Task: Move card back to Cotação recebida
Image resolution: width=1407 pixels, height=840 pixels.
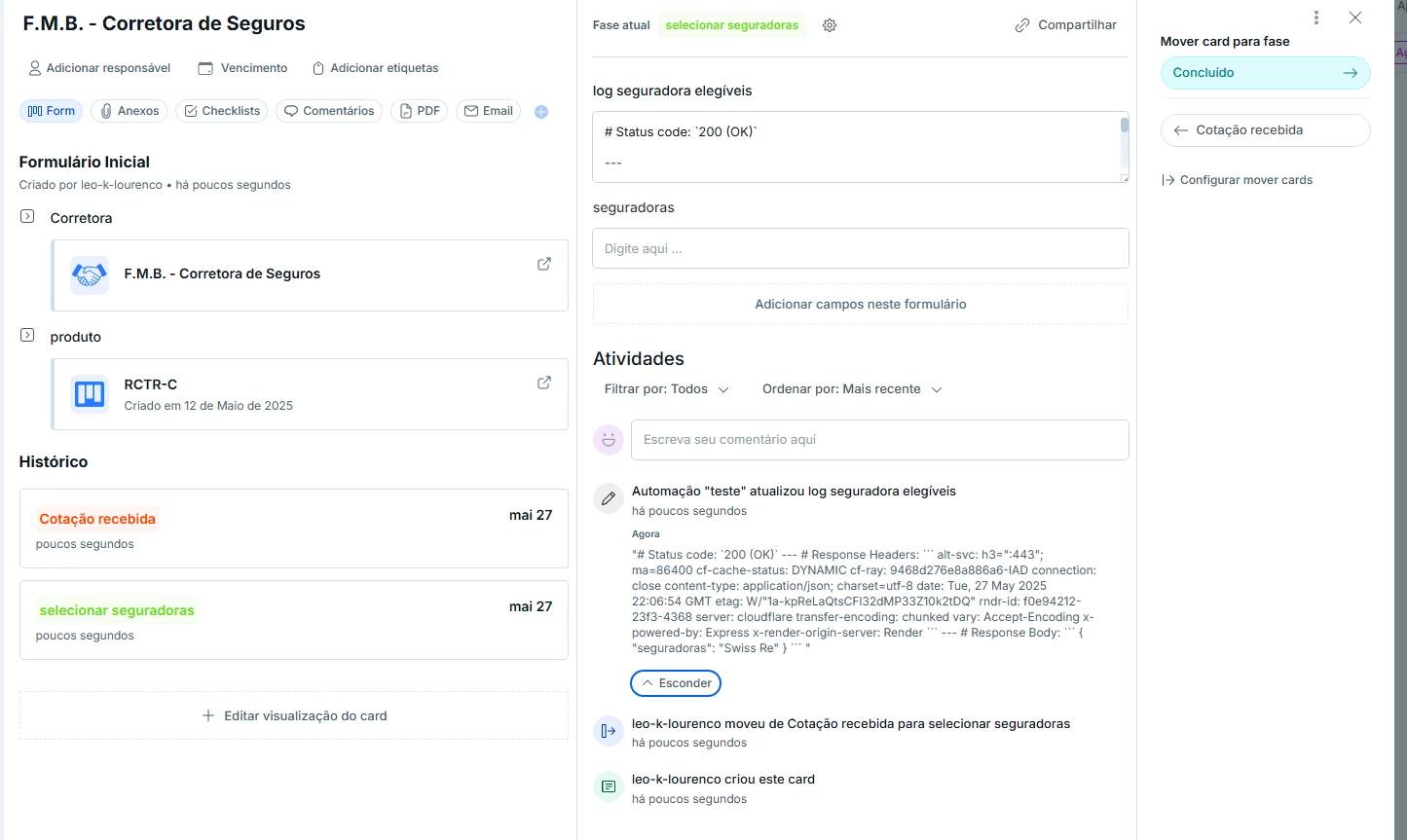Action: (x=1266, y=130)
